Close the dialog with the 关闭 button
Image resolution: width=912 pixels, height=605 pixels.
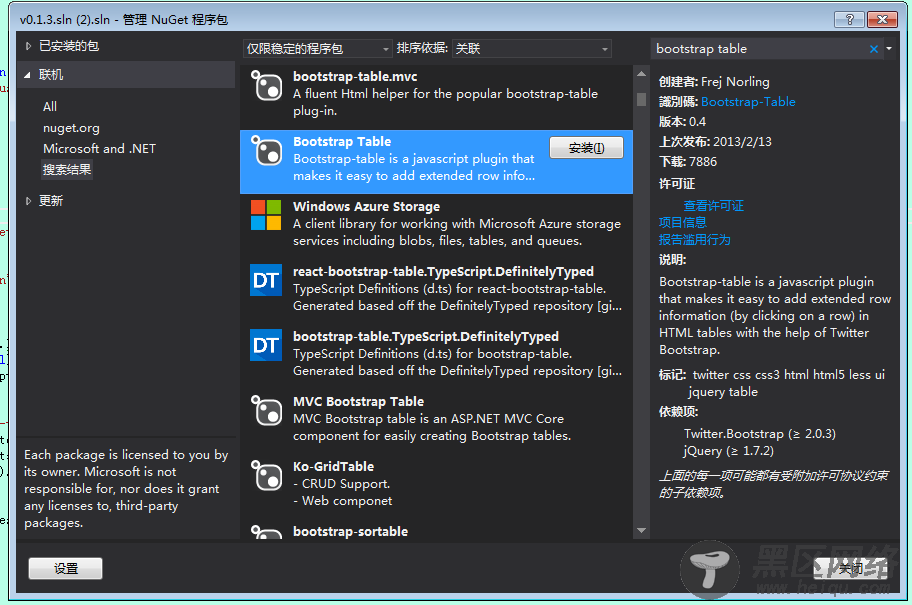[850, 568]
